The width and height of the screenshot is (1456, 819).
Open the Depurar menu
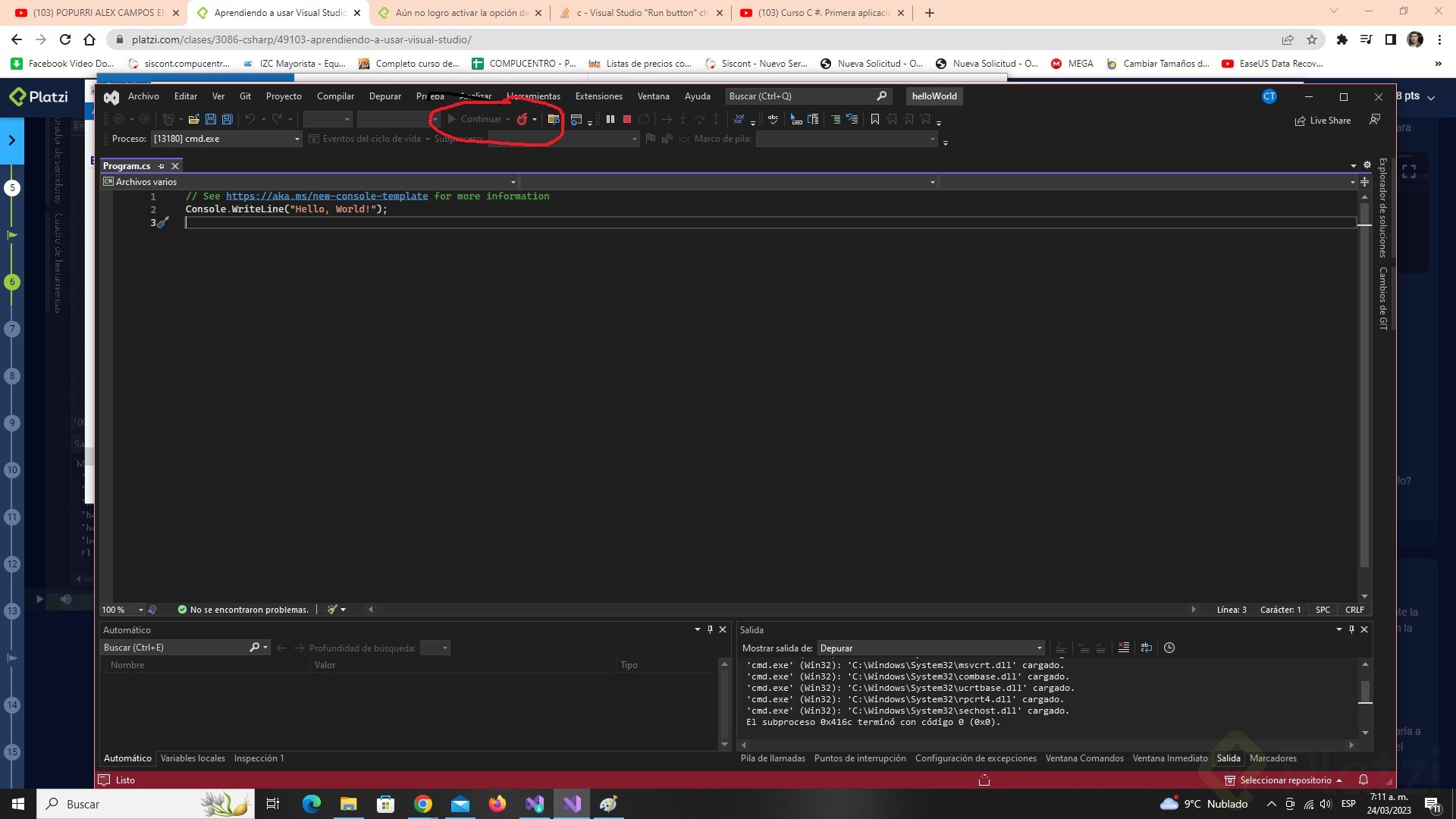point(385,96)
